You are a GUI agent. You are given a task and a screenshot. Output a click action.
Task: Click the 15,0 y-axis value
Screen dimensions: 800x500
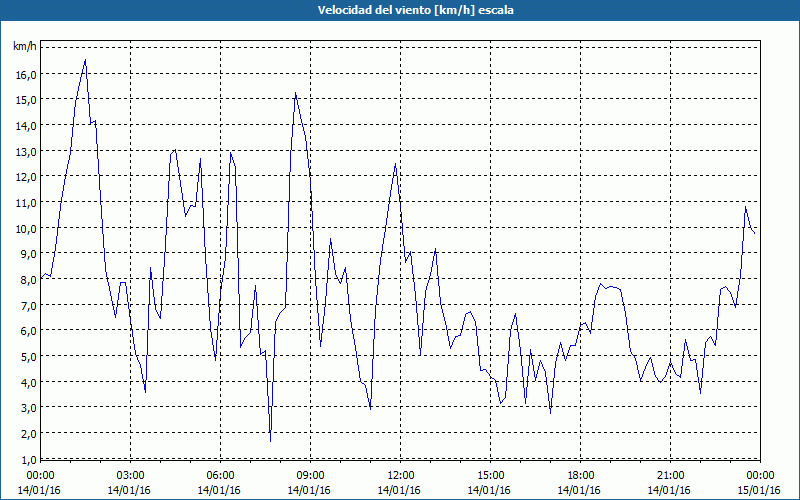pyautogui.click(x=27, y=100)
